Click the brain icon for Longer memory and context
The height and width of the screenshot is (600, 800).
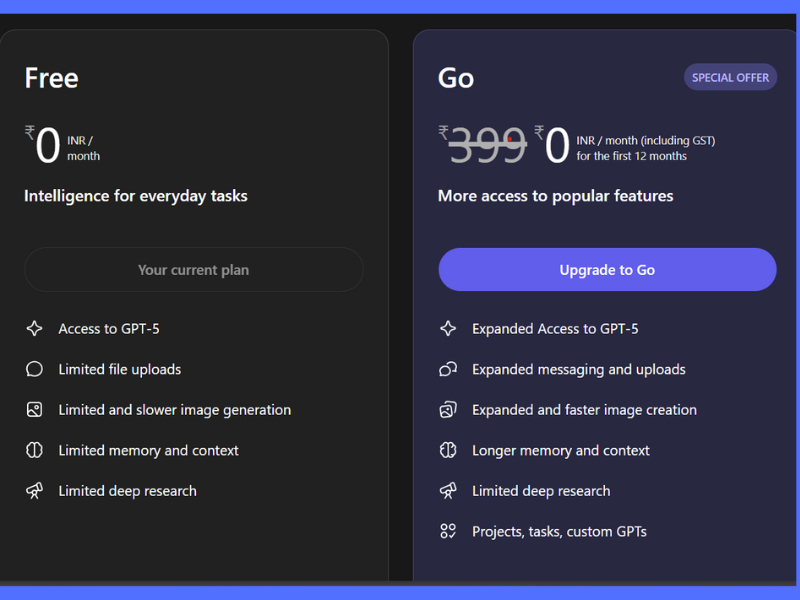(448, 450)
